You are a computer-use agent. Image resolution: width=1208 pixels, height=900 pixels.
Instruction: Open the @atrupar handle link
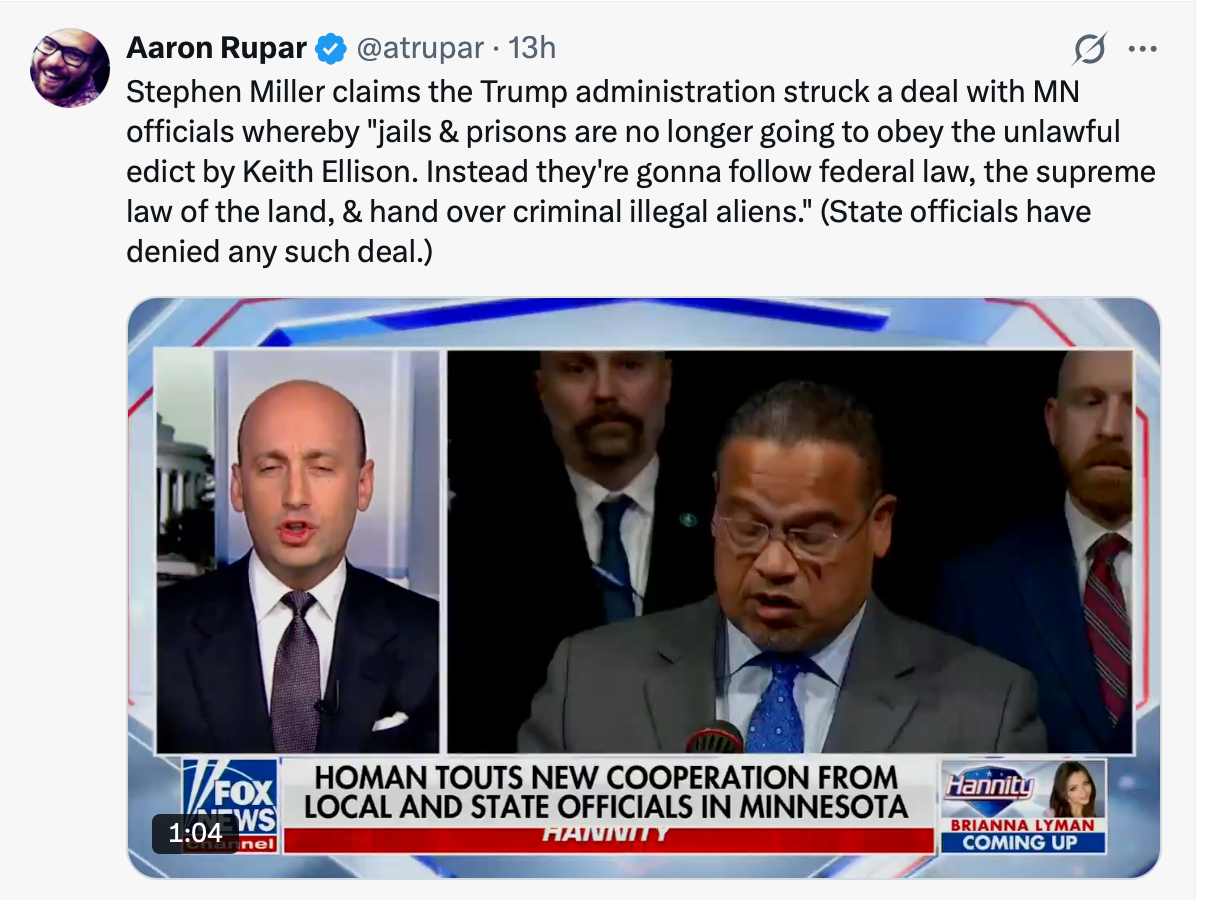420,47
